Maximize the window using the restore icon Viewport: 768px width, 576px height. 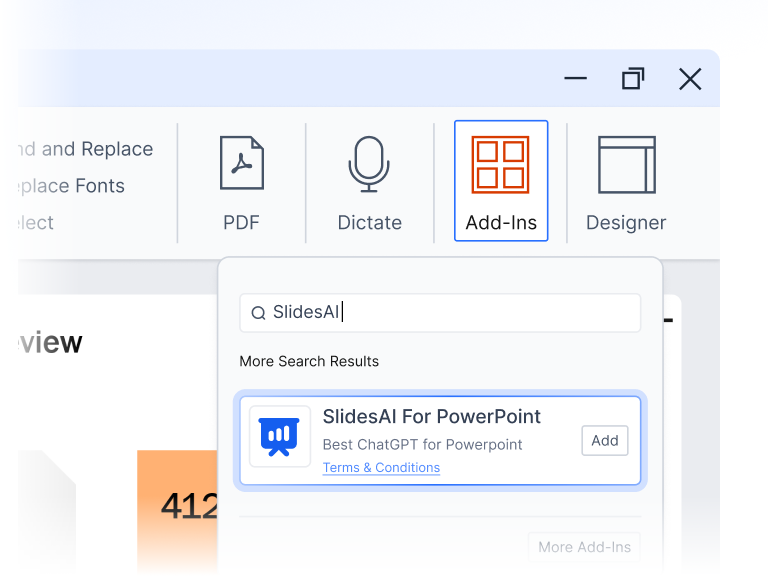point(632,79)
